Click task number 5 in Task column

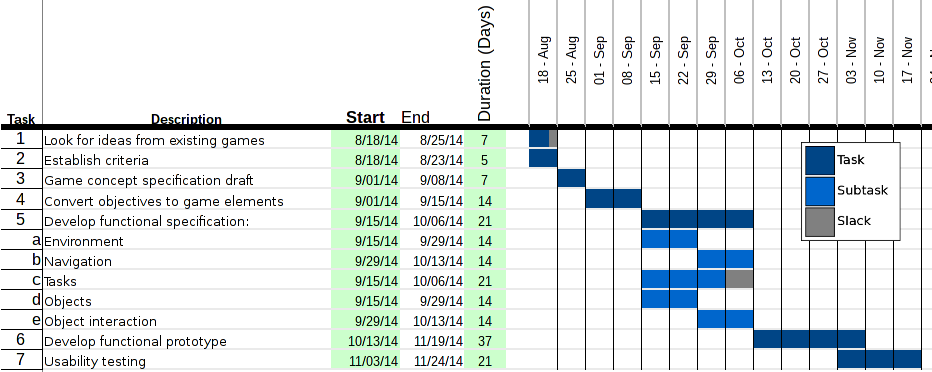click(x=21, y=219)
